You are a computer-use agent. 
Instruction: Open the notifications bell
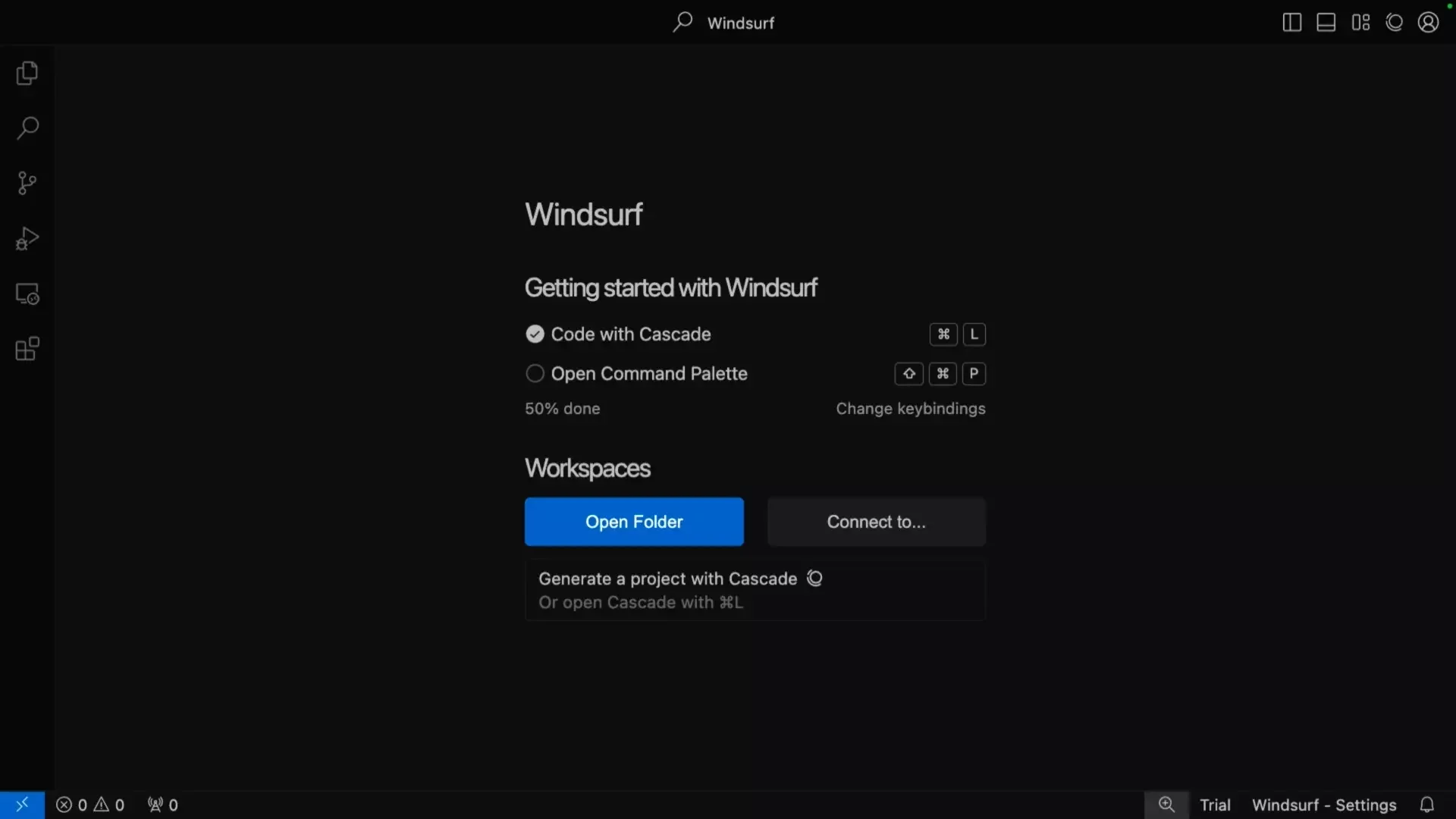[1429, 805]
